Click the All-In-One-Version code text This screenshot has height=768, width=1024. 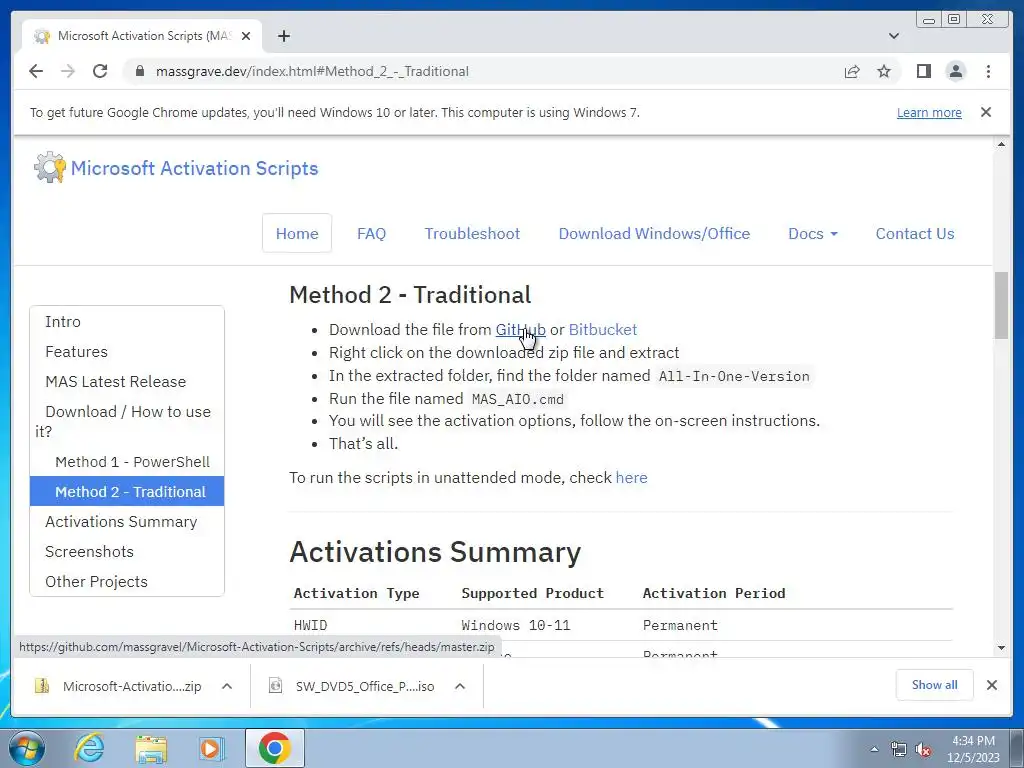pos(734,376)
